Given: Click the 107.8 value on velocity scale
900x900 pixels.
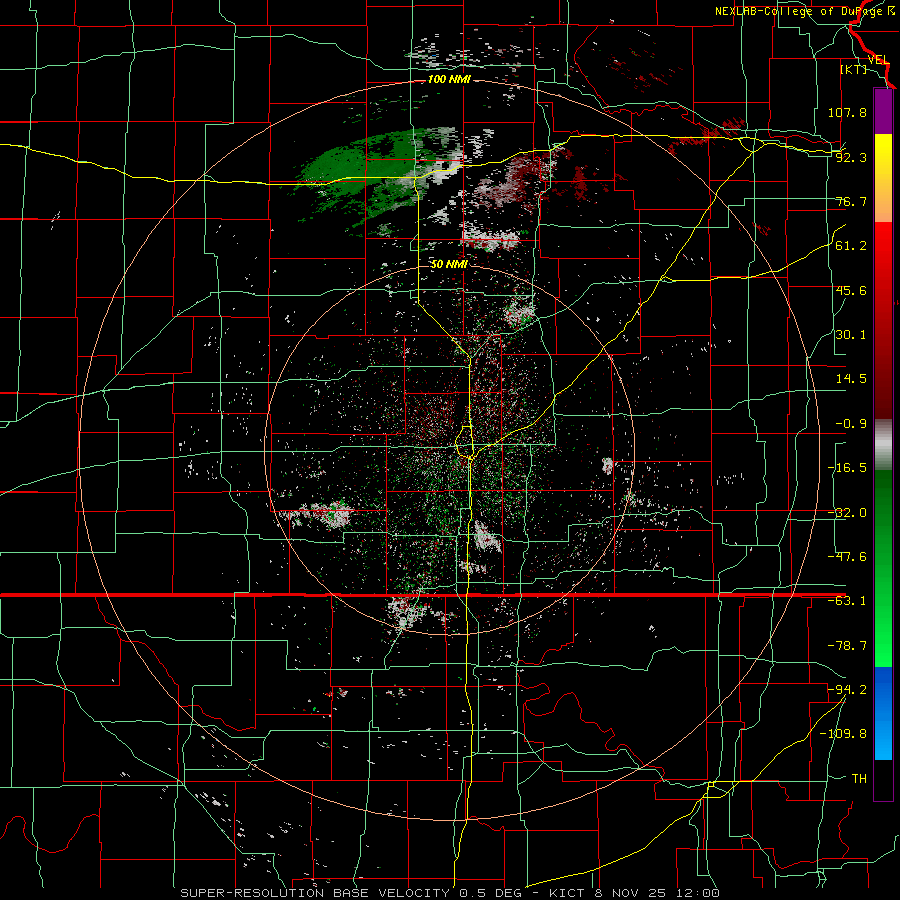Looking at the screenshot, I should (x=847, y=112).
